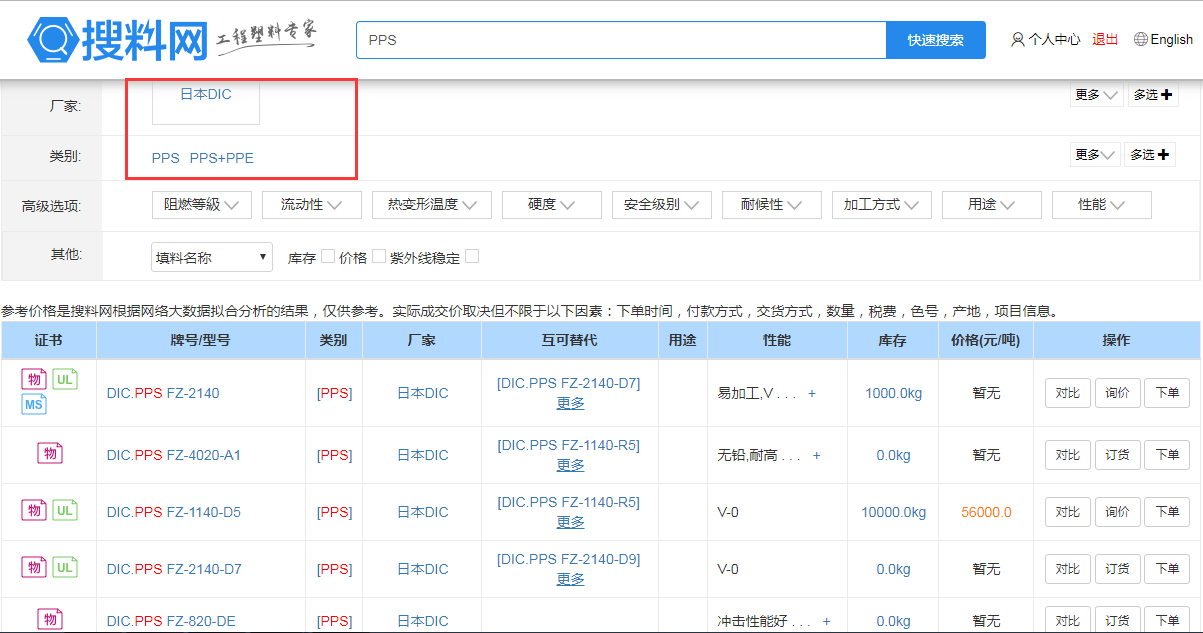Focus the PPS search input field
The width and height of the screenshot is (1203, 633).
[620, 40]
